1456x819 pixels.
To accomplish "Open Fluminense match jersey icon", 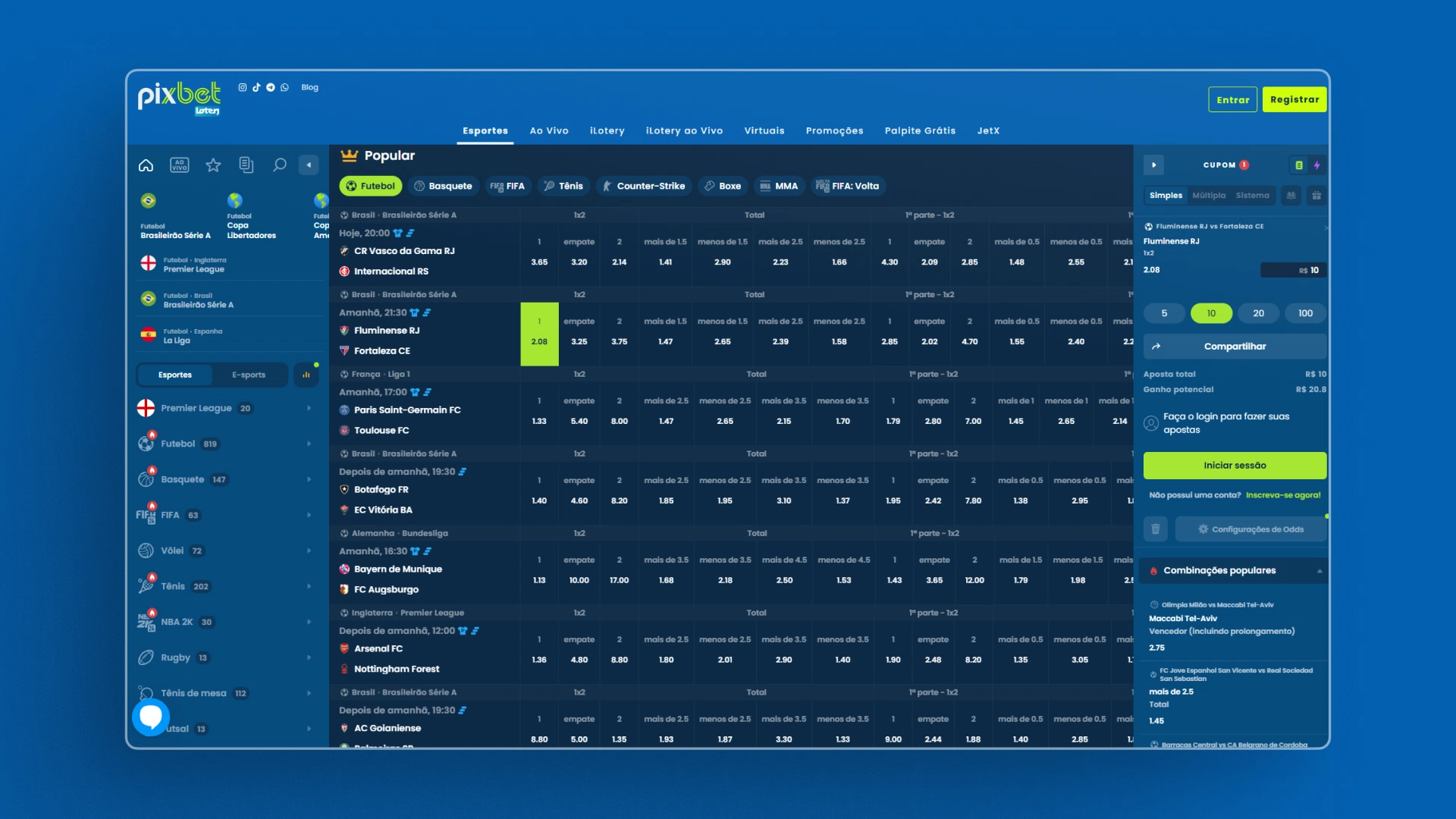I will [414, 312].
